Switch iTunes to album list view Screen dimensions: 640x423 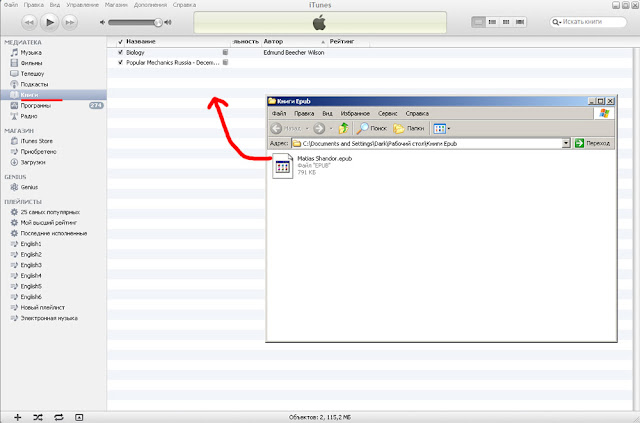tap(492, 22)
